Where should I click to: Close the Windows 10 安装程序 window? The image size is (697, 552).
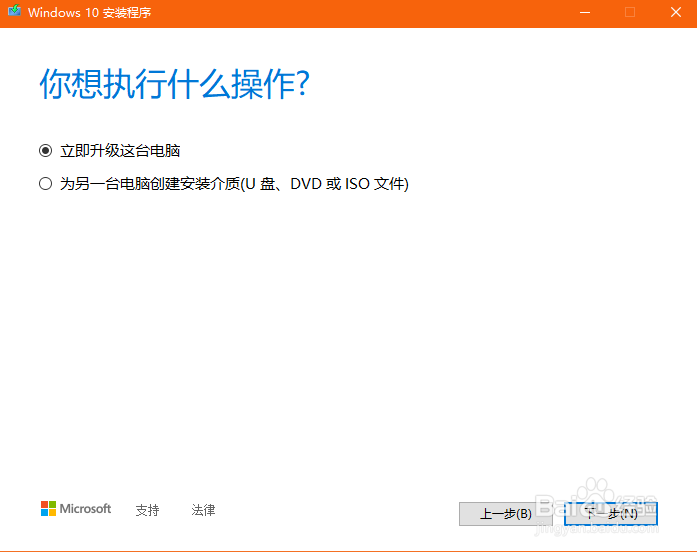[676, 12]
